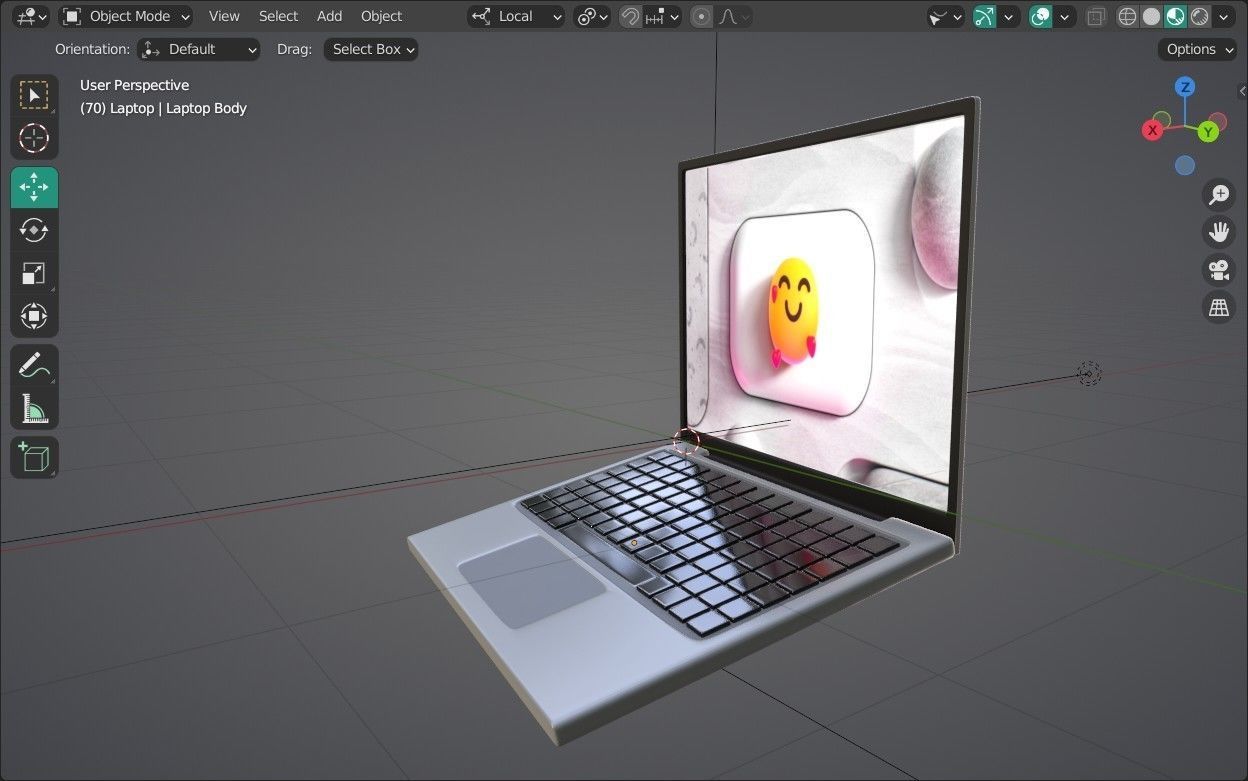
Task: Select the Measure tool
Action: 34,408
